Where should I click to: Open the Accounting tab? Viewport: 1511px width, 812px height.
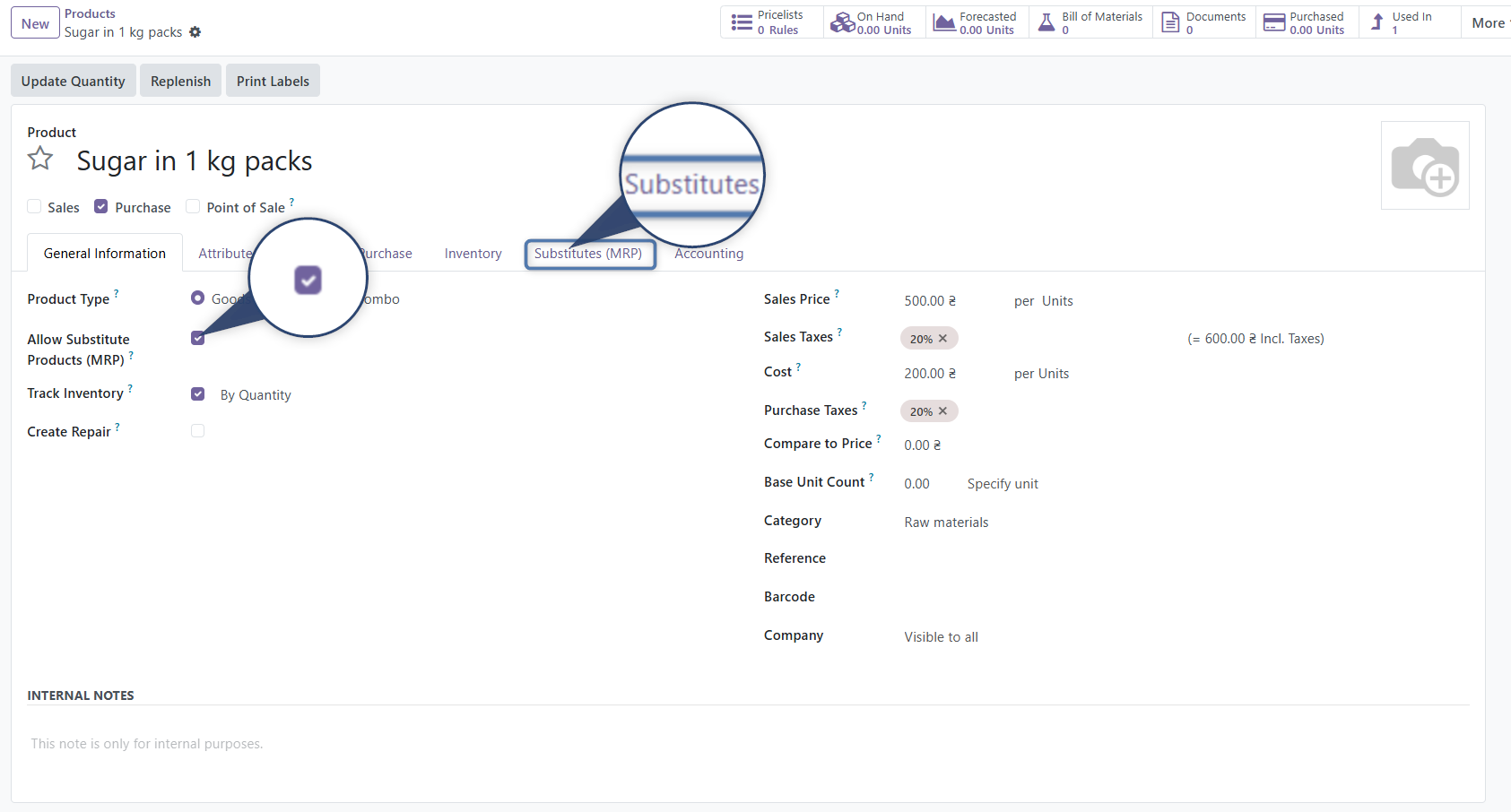pos(708,254)
